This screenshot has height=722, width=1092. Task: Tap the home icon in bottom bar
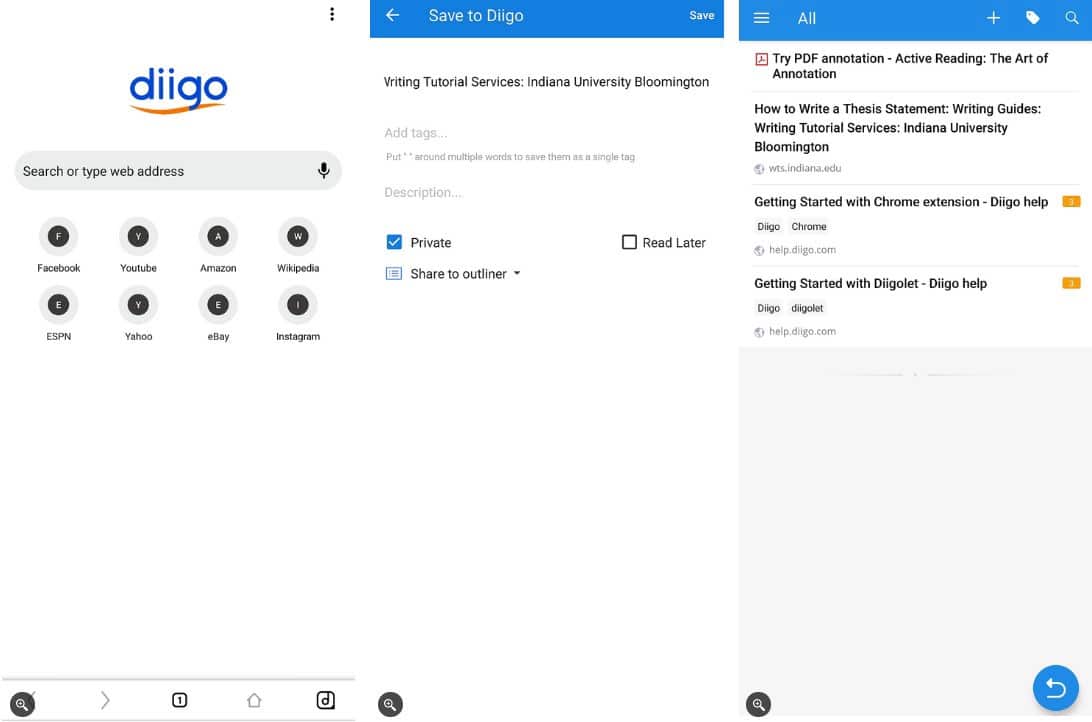click(x=254, y=700)
